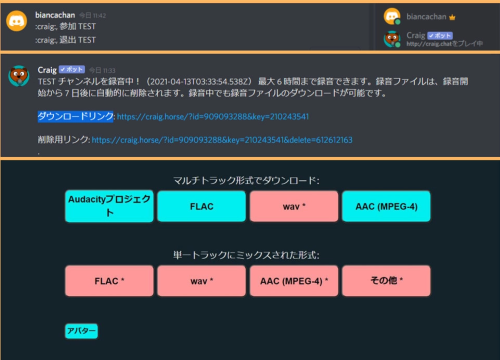Download single-track mixed FLAC
This screenshot has height=360, width=500.
click(x=109, y=281)
